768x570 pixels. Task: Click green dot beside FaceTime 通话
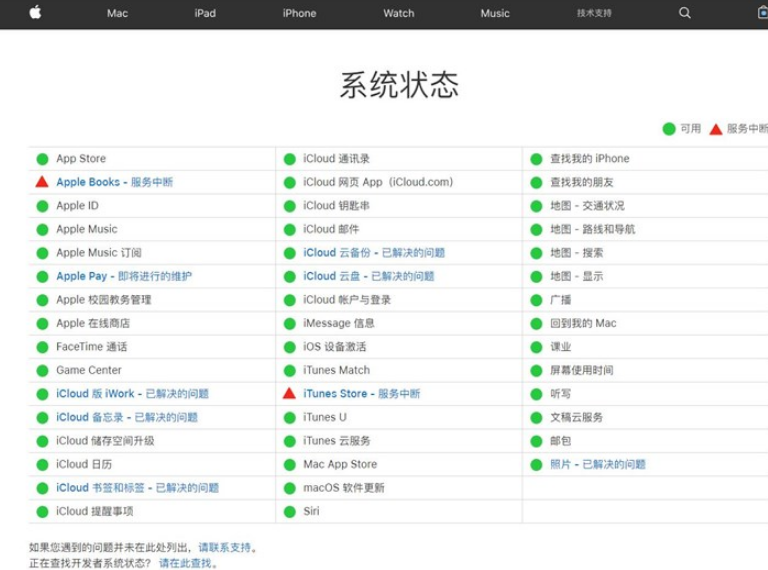click(x=43, y=347)
